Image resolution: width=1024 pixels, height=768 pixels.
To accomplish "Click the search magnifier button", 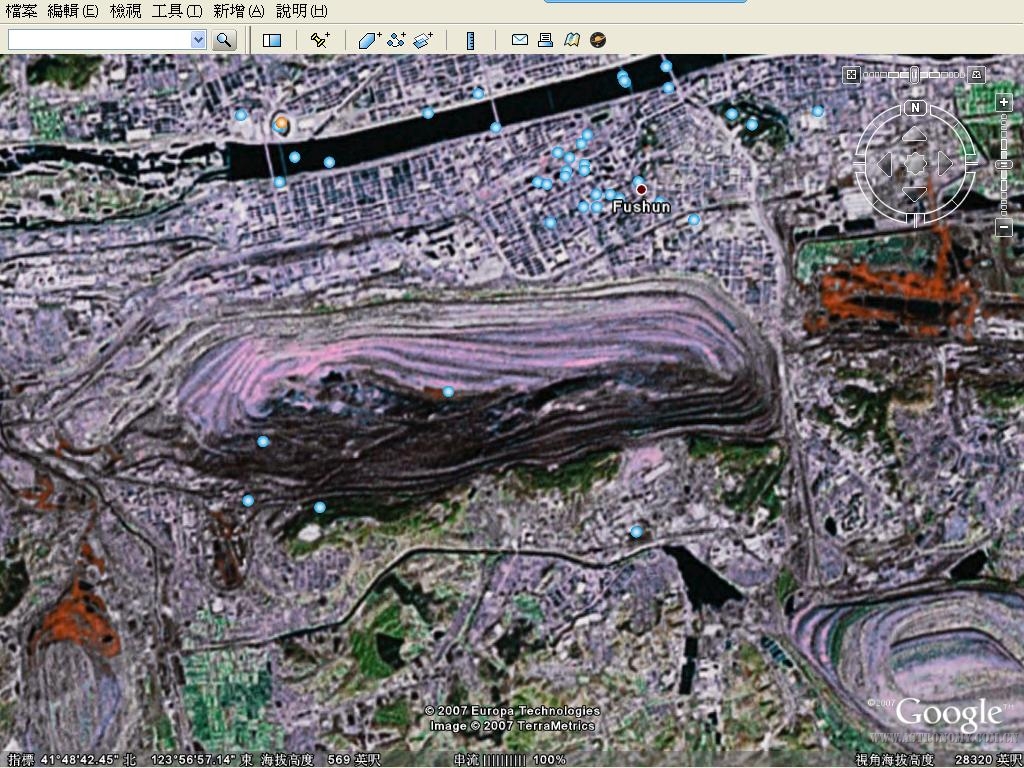I will (224, 40).
